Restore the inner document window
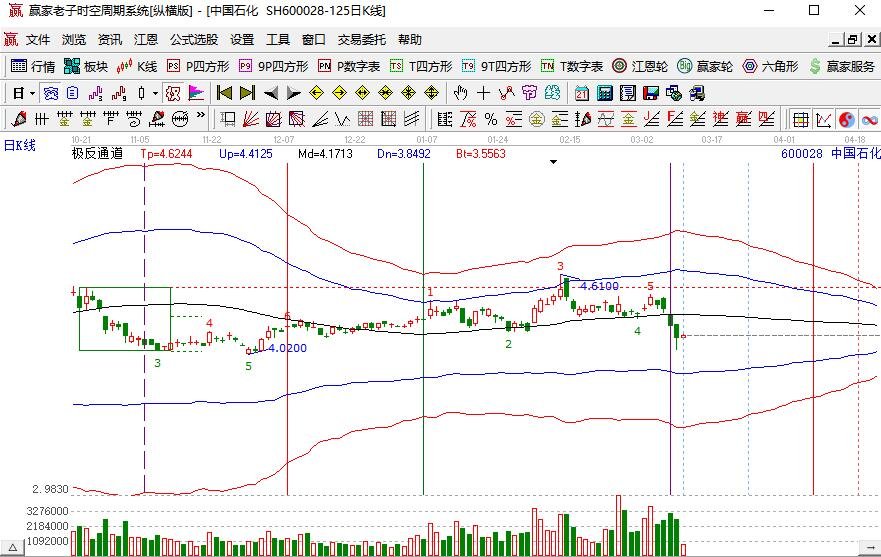 coord(853,40)
